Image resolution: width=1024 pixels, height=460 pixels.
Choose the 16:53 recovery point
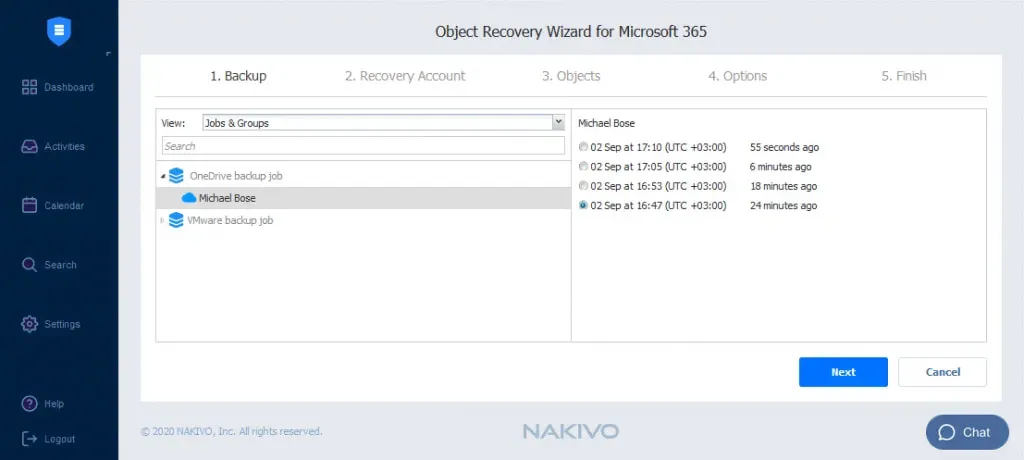coord(584,186)
